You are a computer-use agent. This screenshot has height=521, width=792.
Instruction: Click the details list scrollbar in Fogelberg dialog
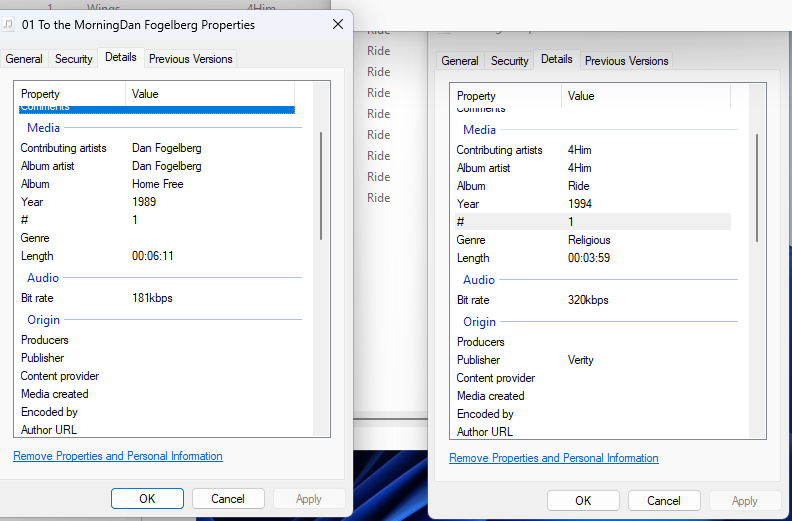(x=321, y=186)
